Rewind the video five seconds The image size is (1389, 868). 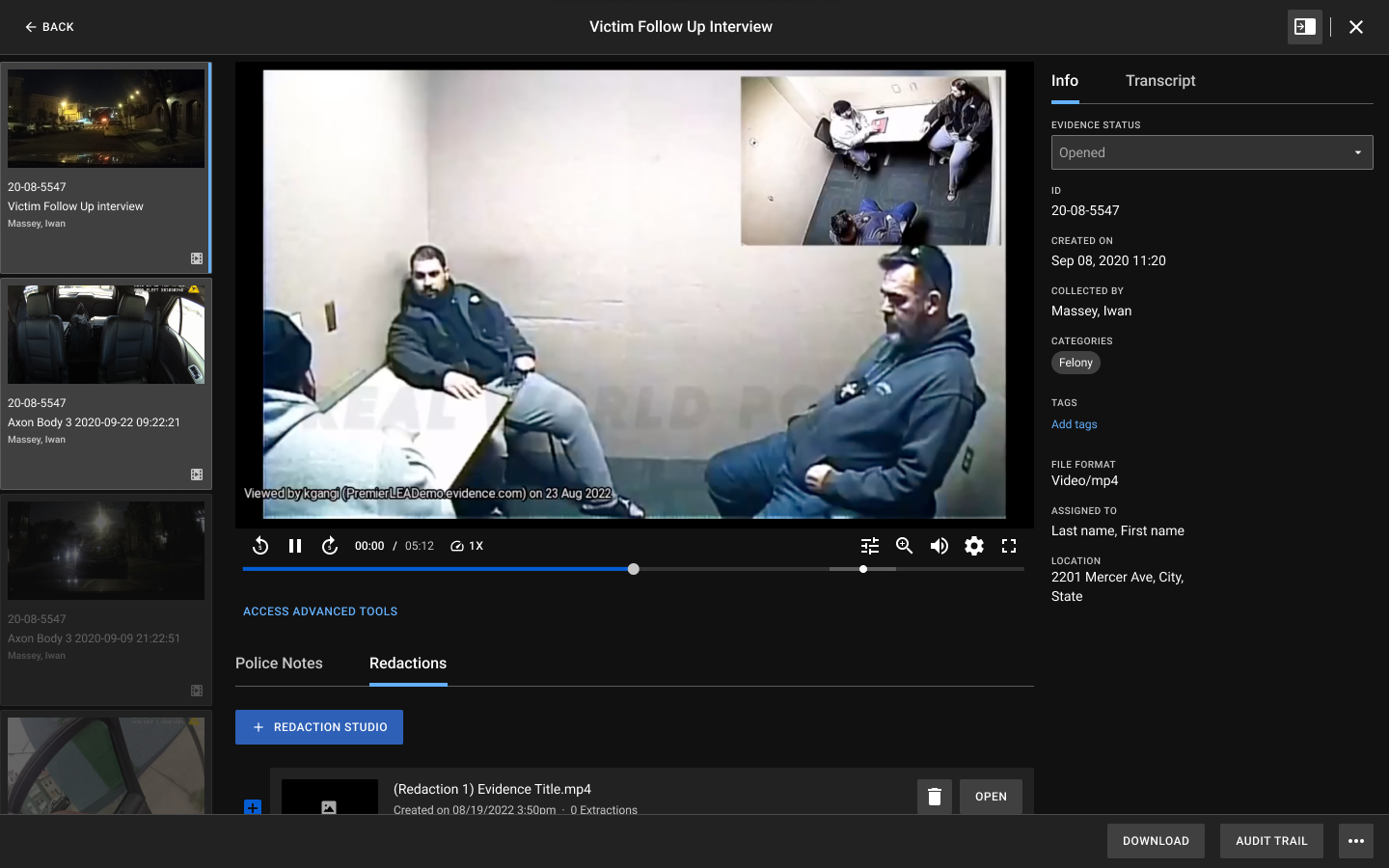(260, 546)
